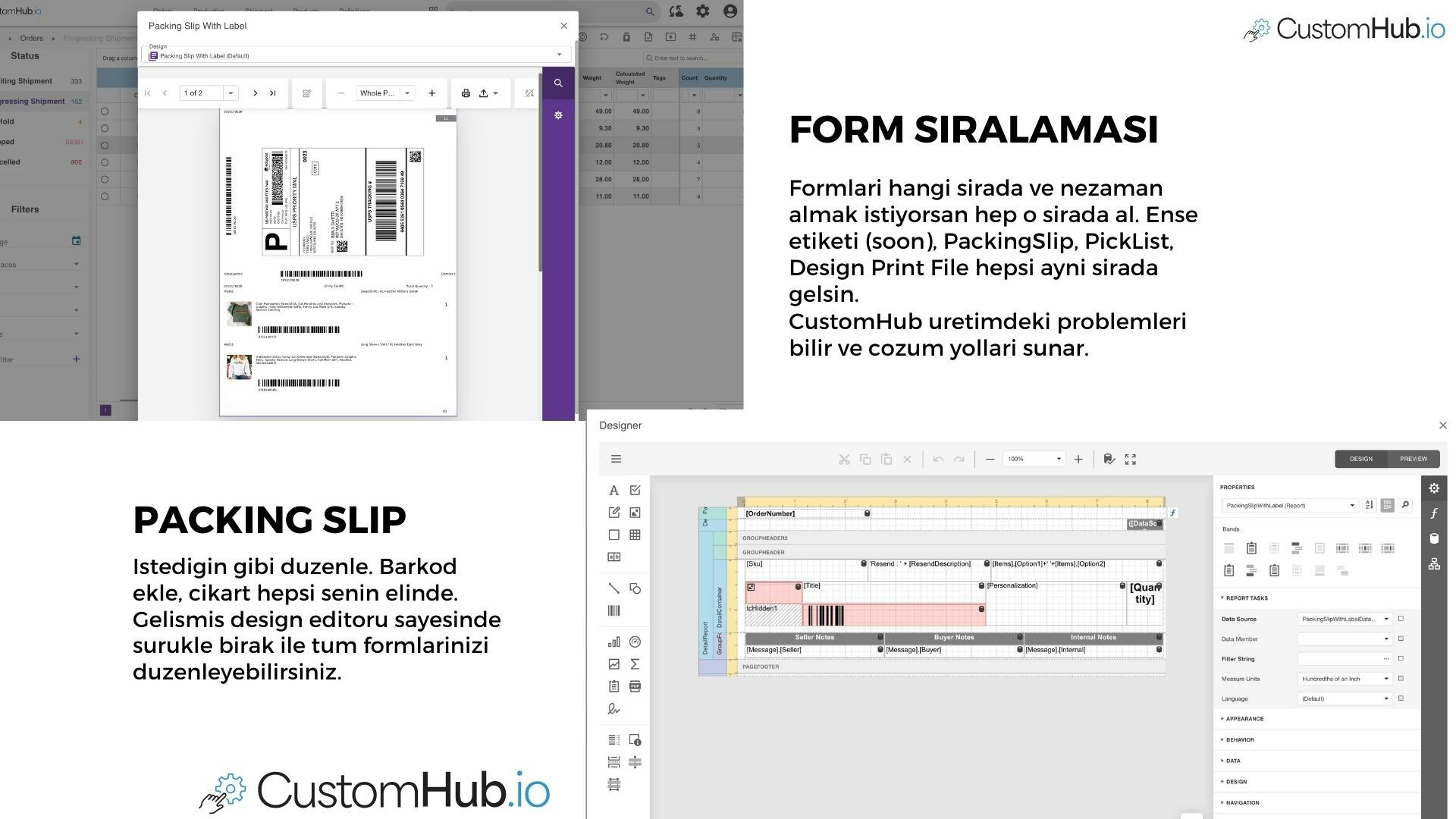
Task: Open the Field List database panel
Action: pos(1434,538)
